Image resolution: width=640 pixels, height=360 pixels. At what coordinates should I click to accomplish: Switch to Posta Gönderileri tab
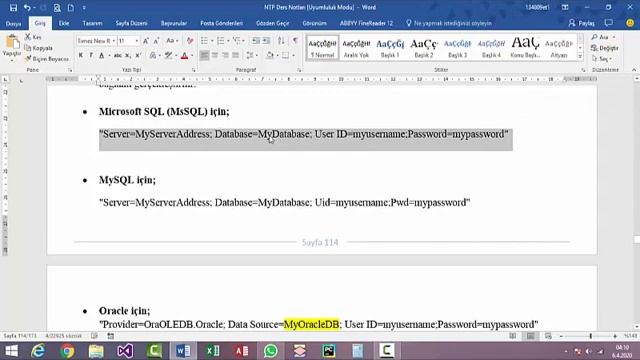(222, 23)
